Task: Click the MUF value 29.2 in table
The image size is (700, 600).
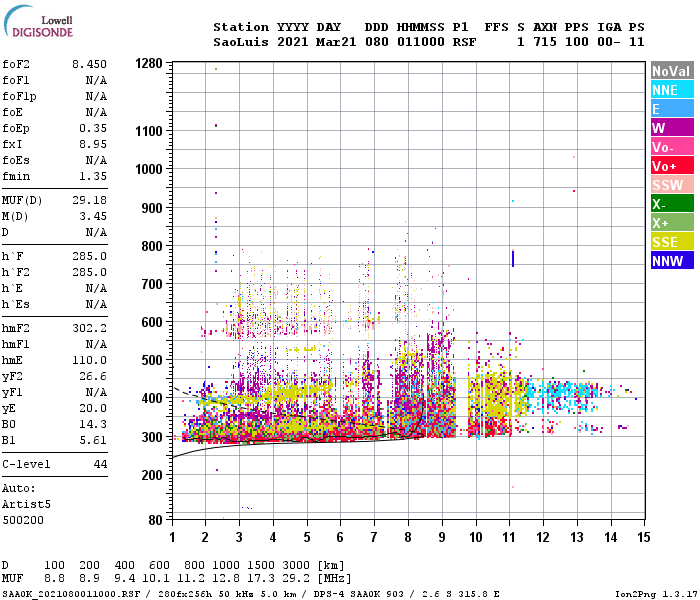Action: 296,578
